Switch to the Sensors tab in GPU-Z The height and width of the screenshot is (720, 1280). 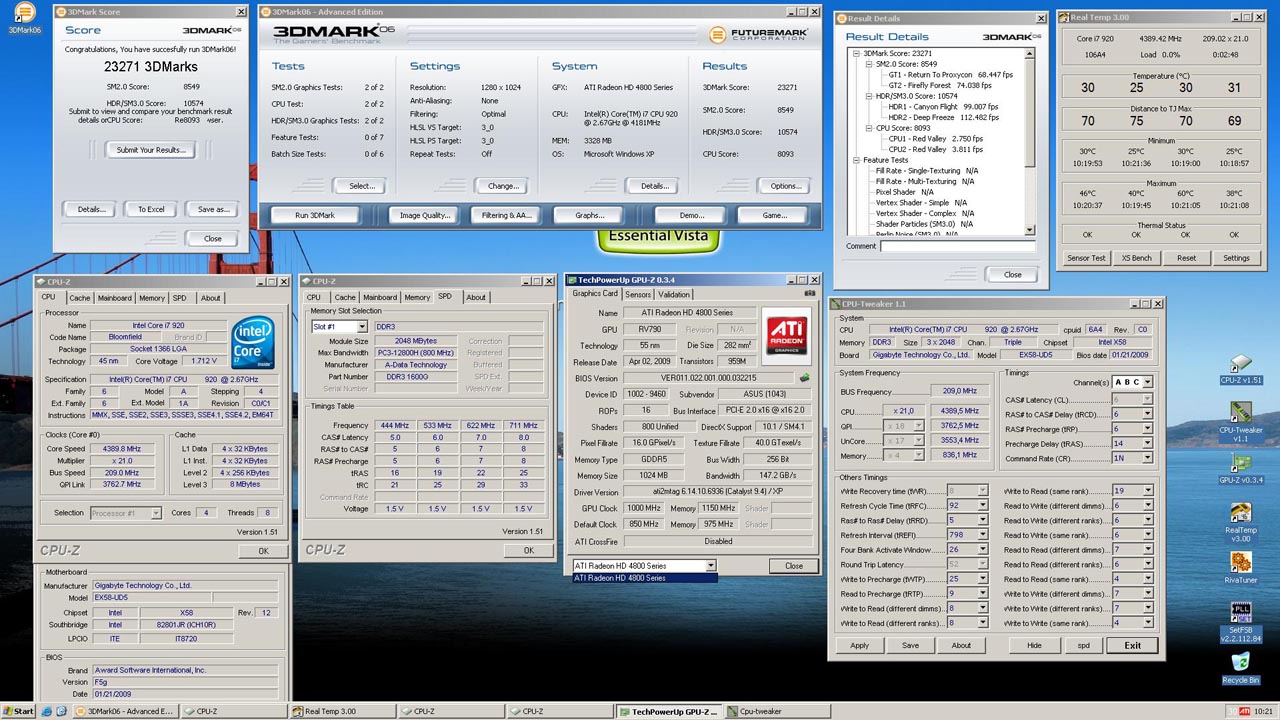[x=638, y=294]
